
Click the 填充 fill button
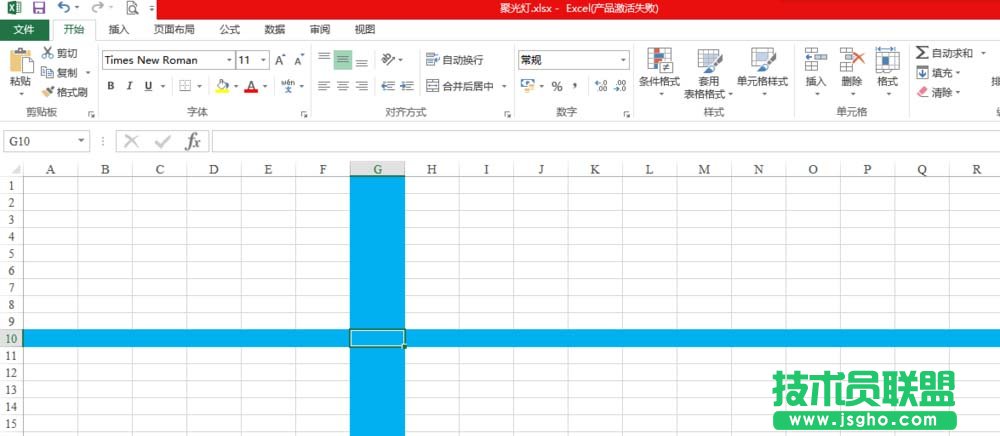[934, 73]
